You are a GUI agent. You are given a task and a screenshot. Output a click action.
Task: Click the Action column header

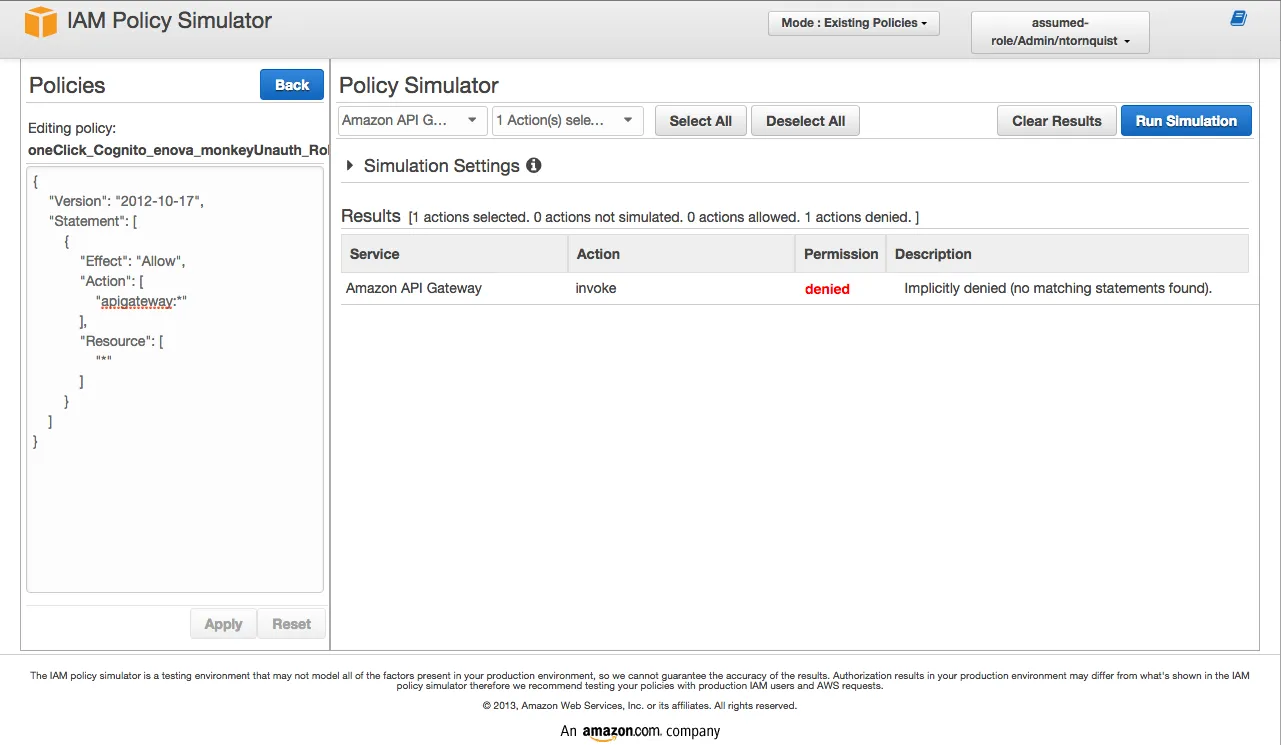pos(682,254)
